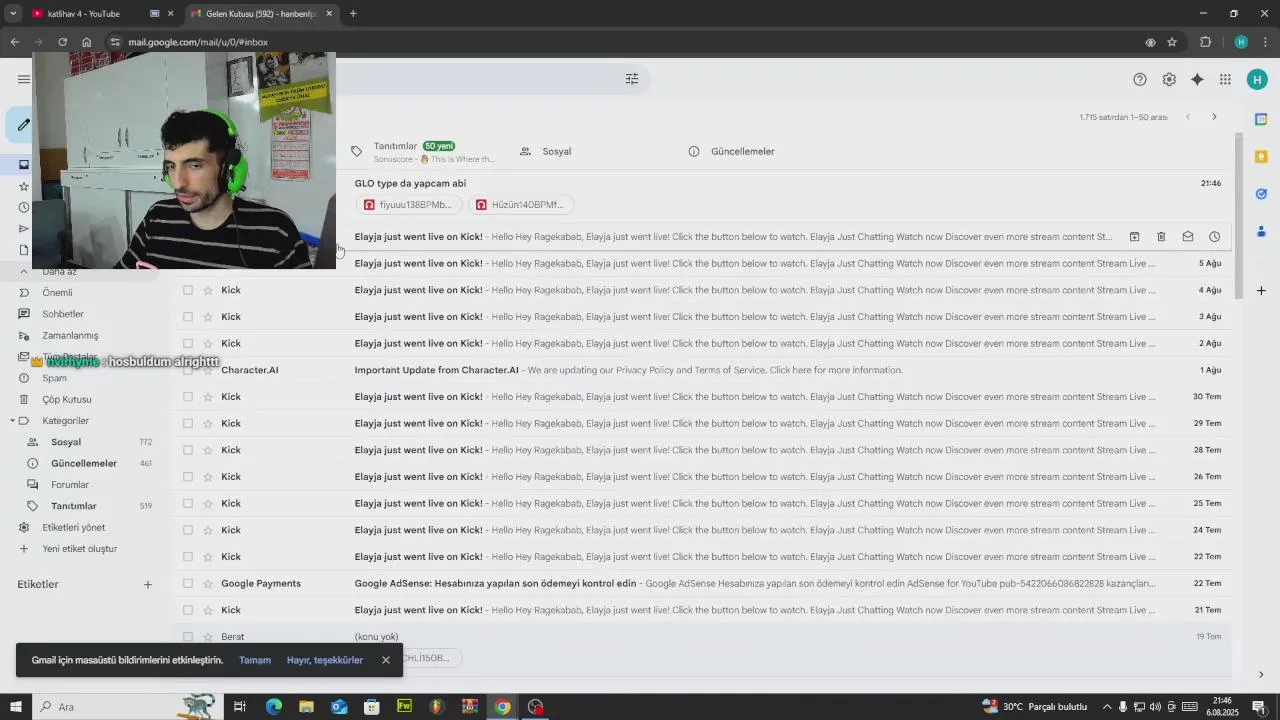
Task: Open Windows Start menu
Action: 15,707
